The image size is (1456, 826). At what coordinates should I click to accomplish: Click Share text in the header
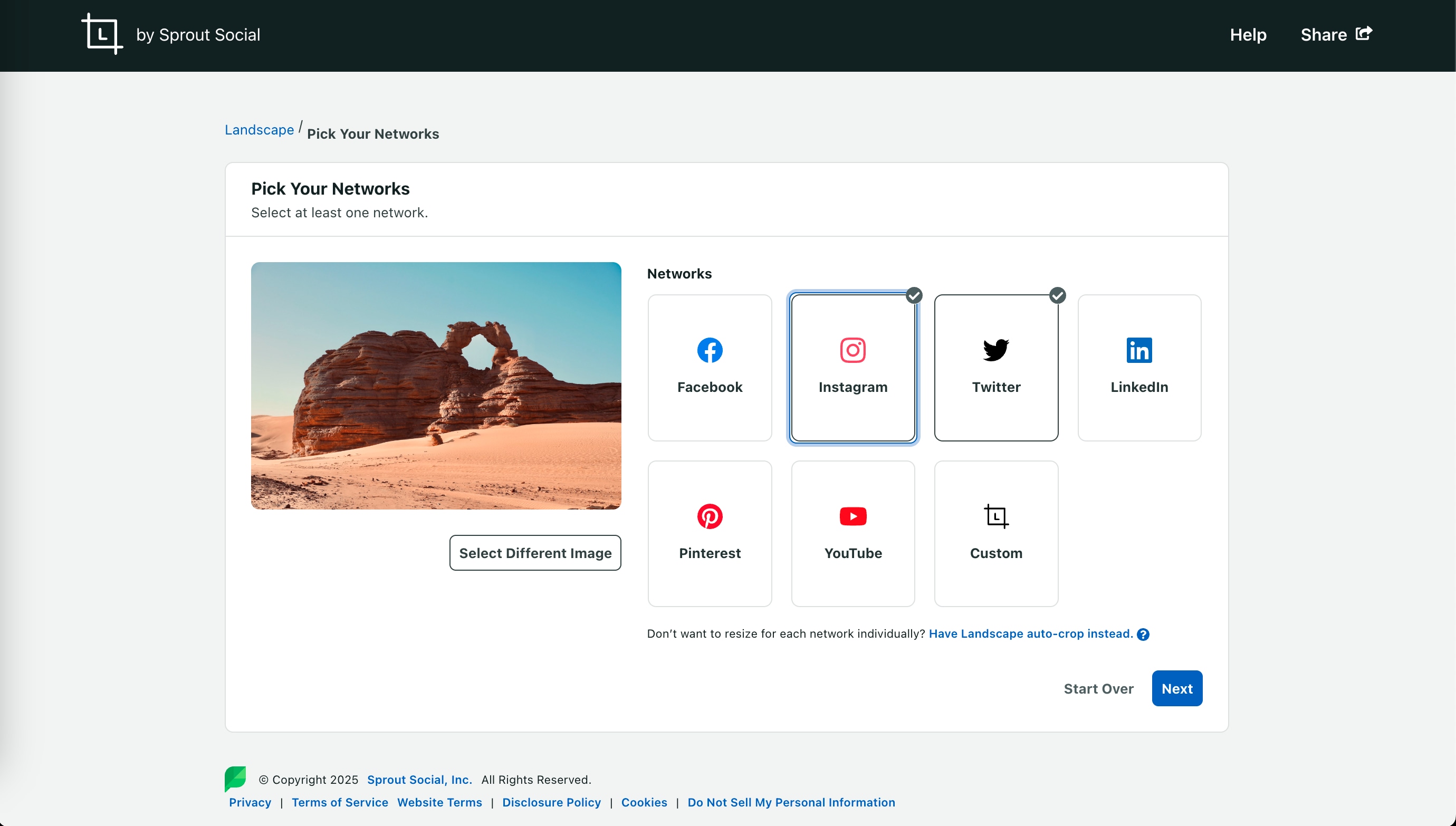coord(1323,35)
